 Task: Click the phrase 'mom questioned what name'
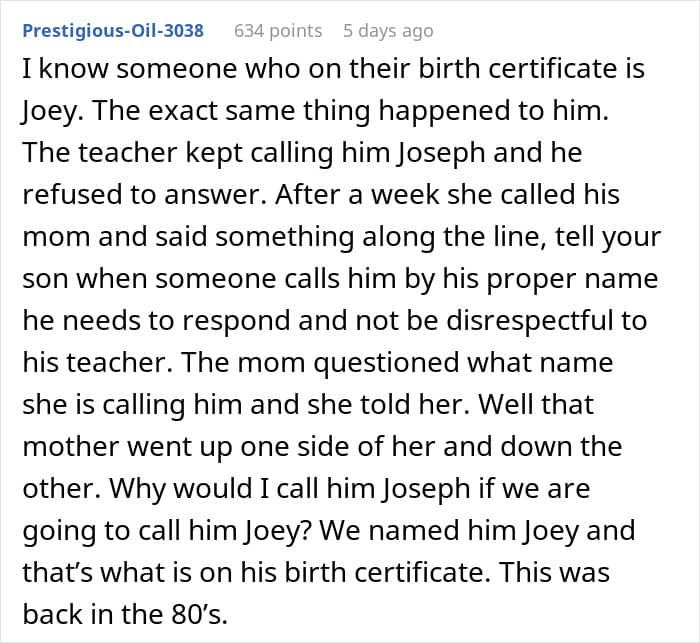click(425, 363)
